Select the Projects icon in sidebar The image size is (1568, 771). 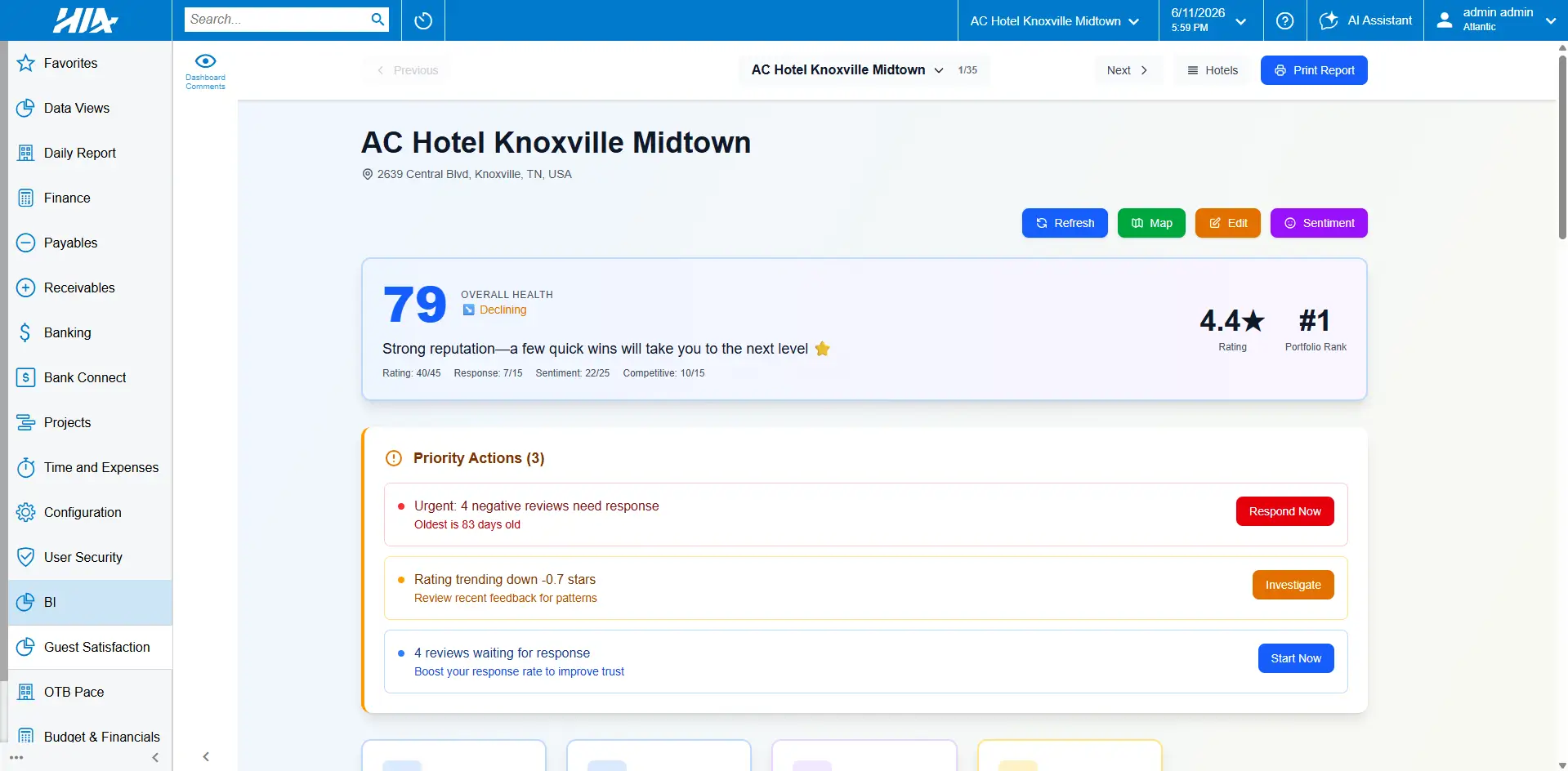click(26, 422)
